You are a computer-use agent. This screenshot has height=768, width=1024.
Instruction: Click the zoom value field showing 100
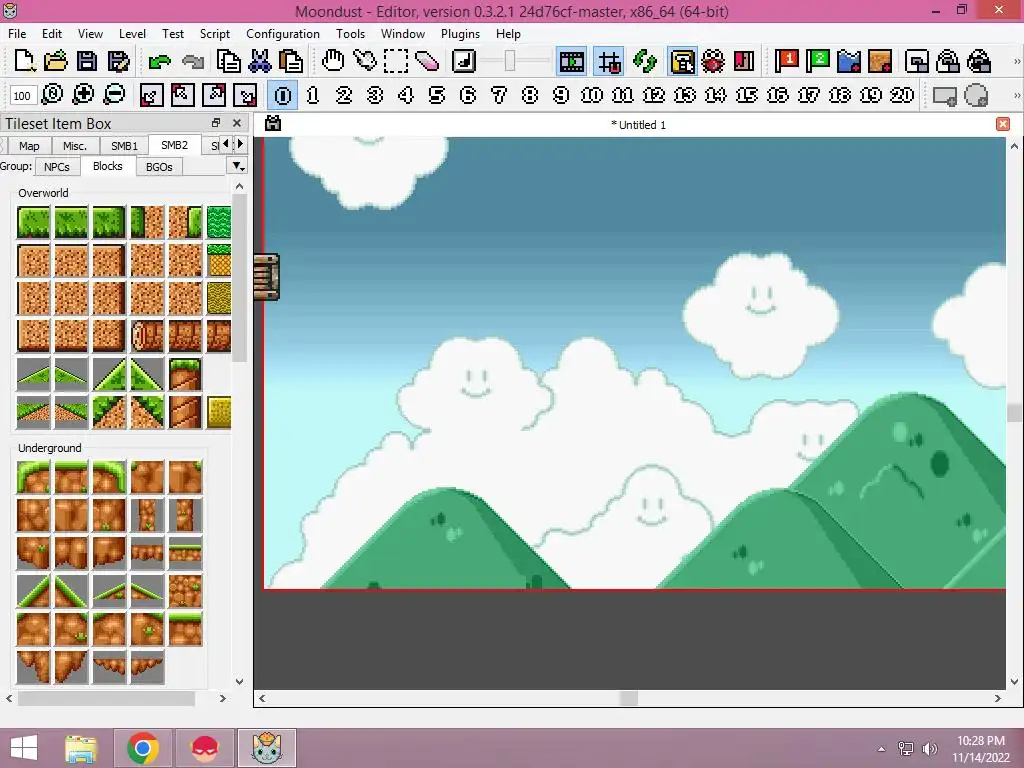[22, 95]
